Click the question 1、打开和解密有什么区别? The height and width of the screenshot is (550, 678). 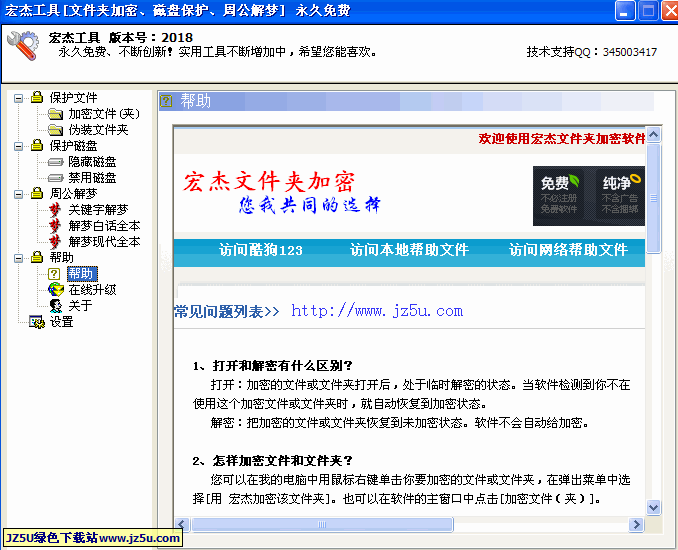tap(272, 366)
